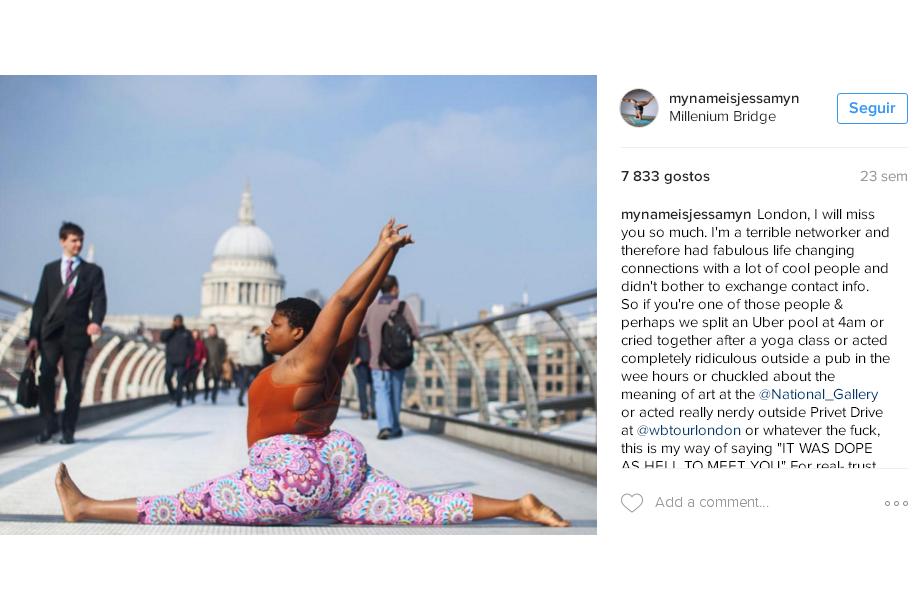The height and width of the screenshot is (602, 914).
Task: Click the mynameisjessamyn name starting the caption
Action: pyautogui.click(x=686, y=214)
